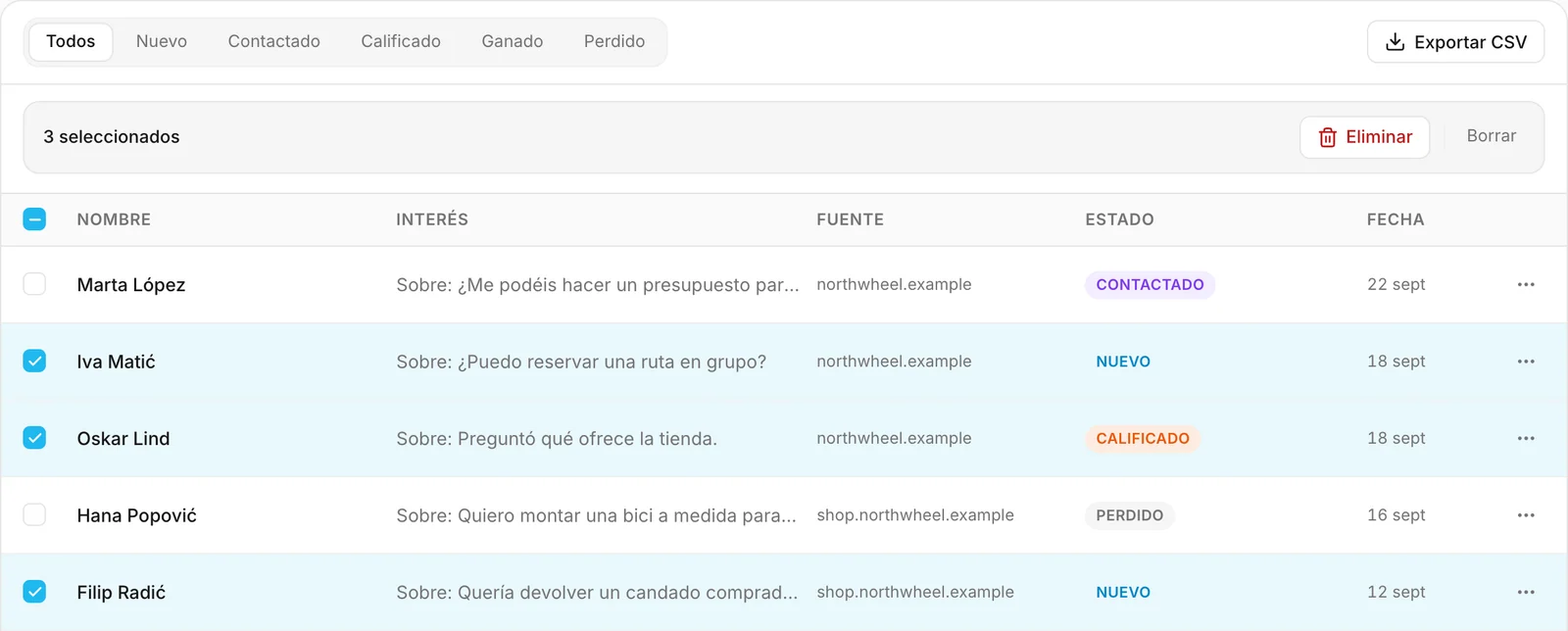Click shop.northwheel.example in Filip Radić row
This screenshot has height=631, width=1568.
(x=915, y=592)
